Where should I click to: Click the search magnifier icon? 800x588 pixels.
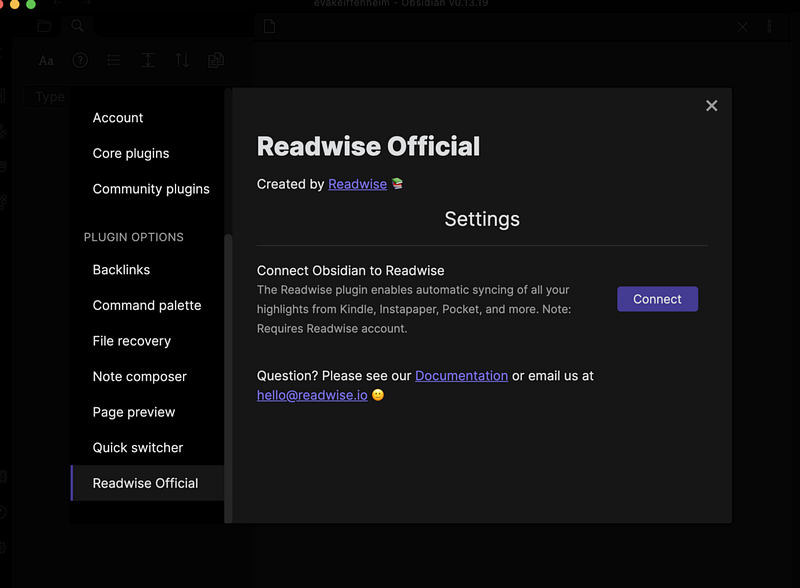point(78,26)
